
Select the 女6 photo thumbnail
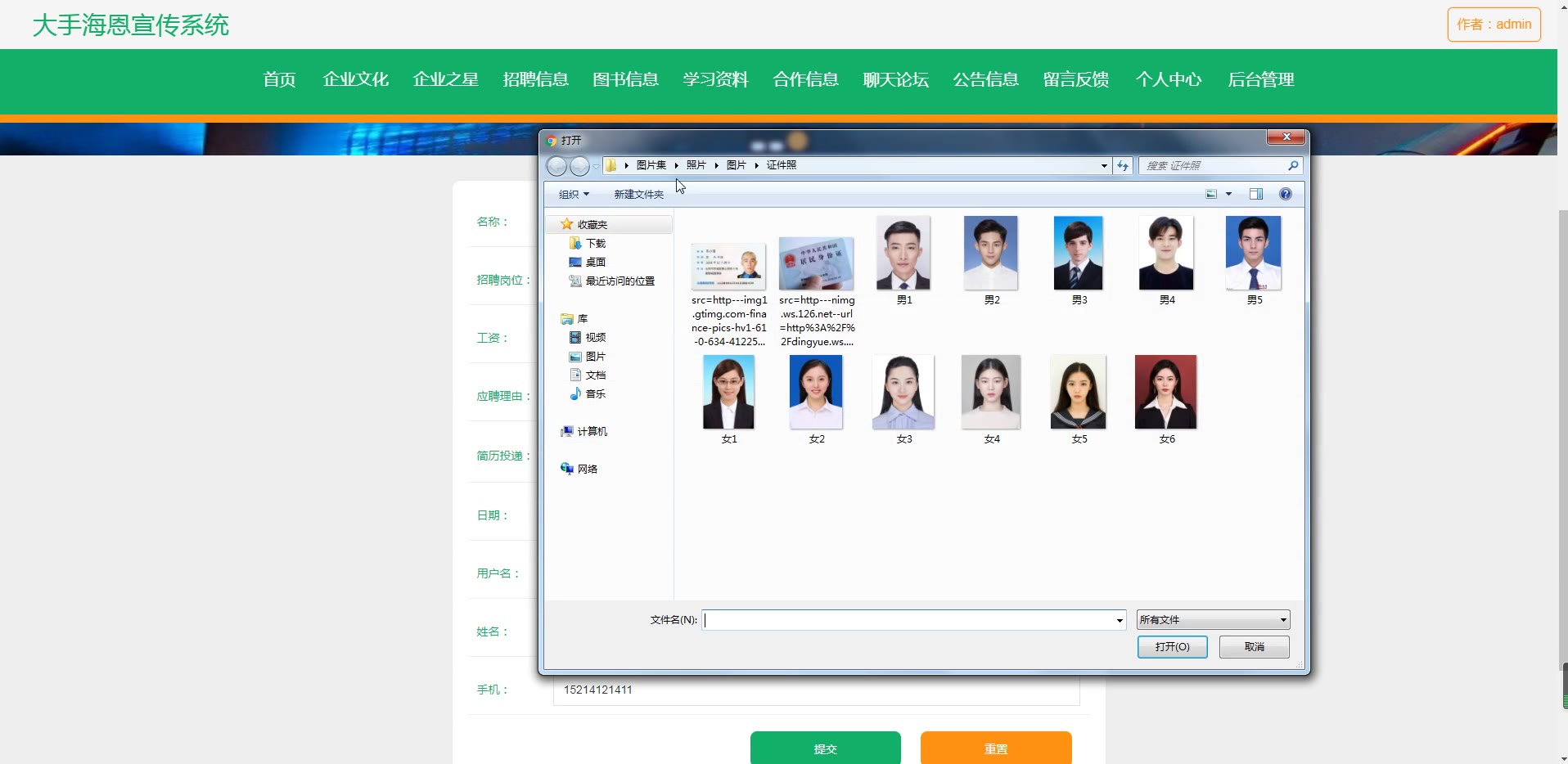(x=1166, y=393)
